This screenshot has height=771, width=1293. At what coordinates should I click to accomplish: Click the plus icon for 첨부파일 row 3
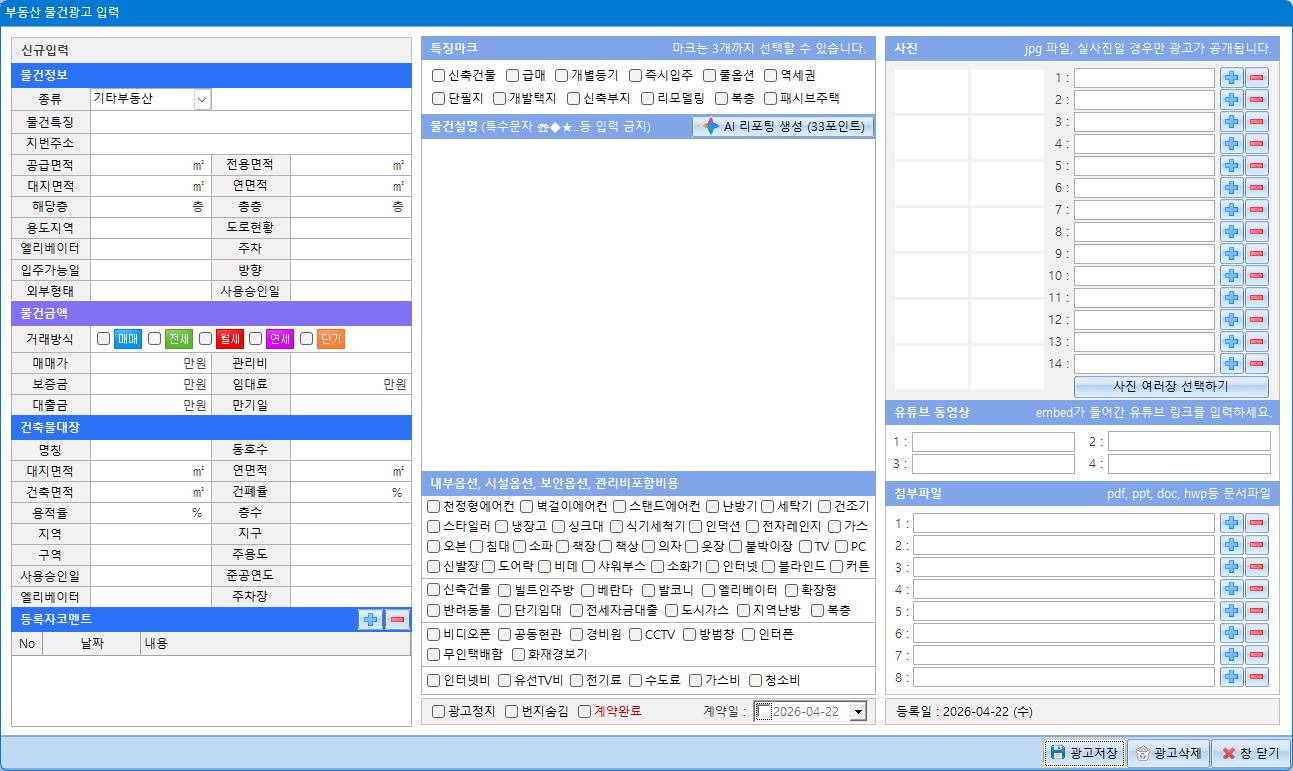(1232, 567)
